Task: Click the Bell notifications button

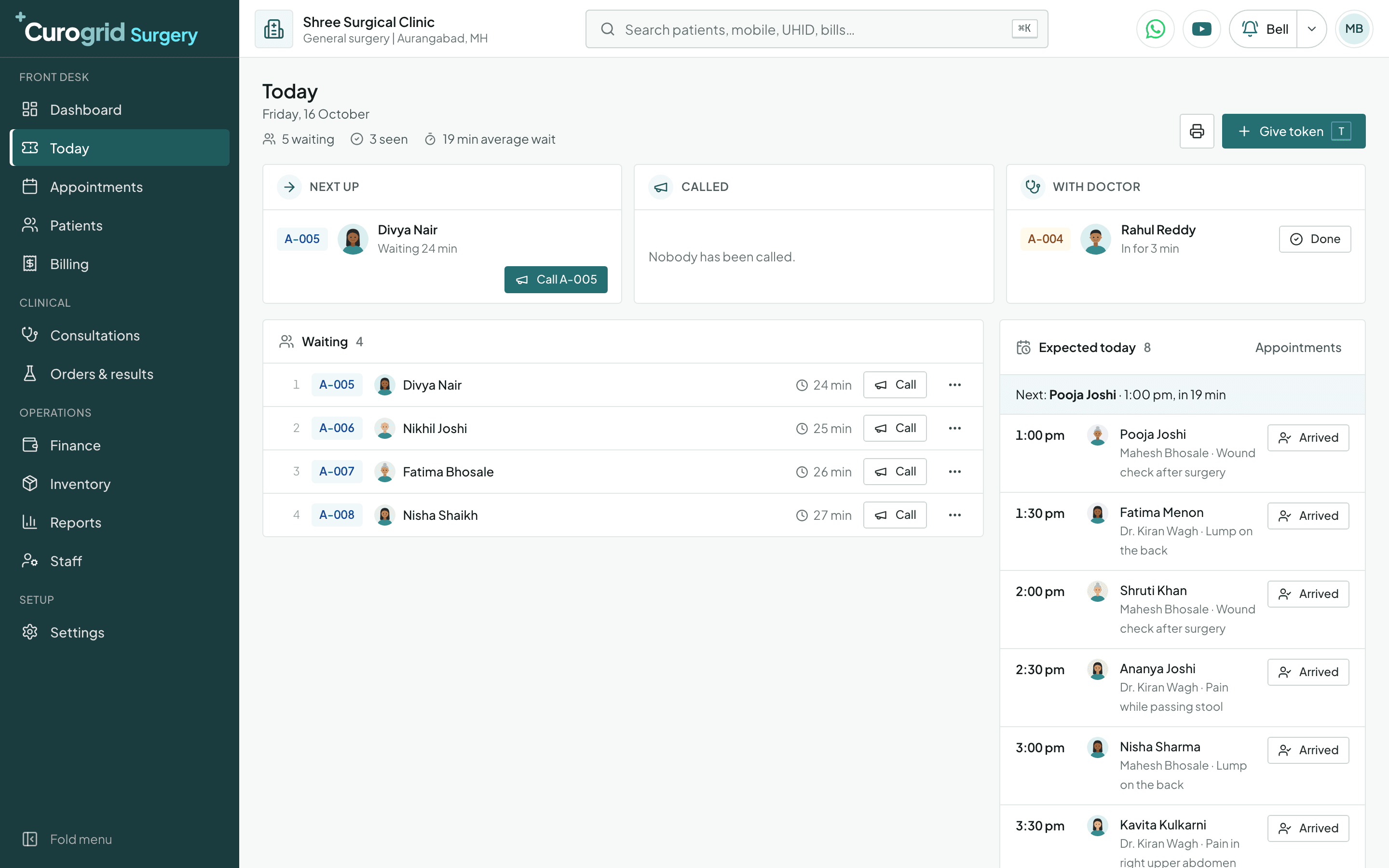Action: click(x=1263, y=29)
